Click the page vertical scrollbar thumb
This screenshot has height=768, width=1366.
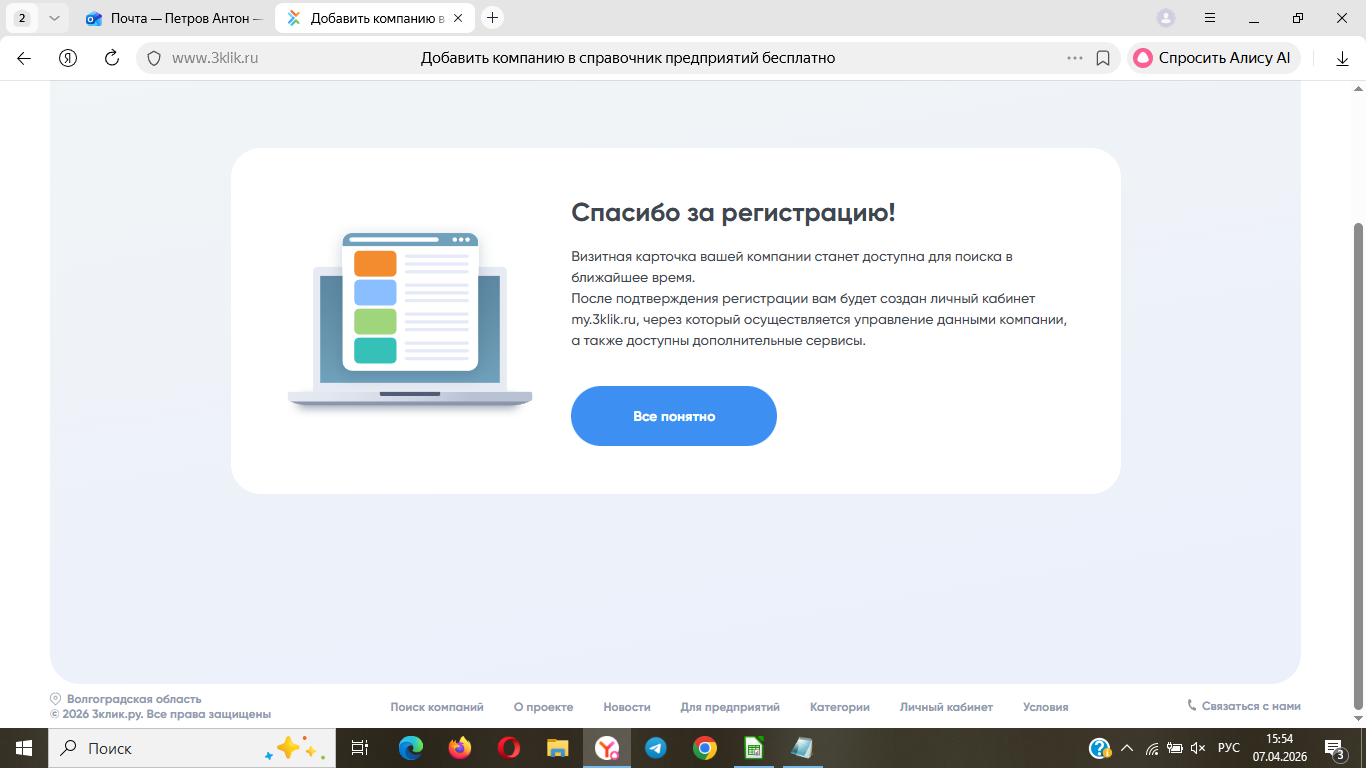click(x=1358, y=465)
